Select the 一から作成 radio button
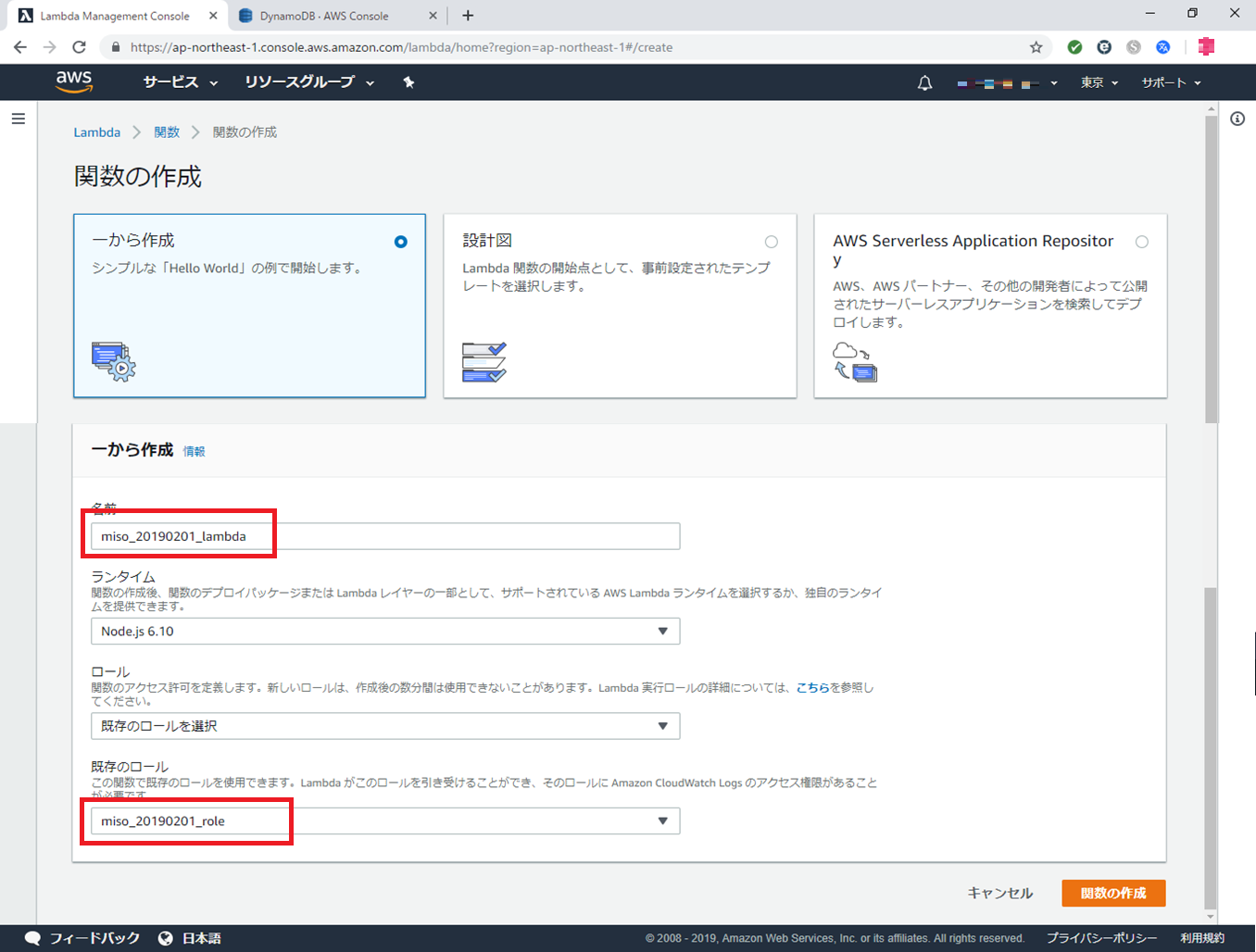1256x952 pixels. (x=400, y=242)
